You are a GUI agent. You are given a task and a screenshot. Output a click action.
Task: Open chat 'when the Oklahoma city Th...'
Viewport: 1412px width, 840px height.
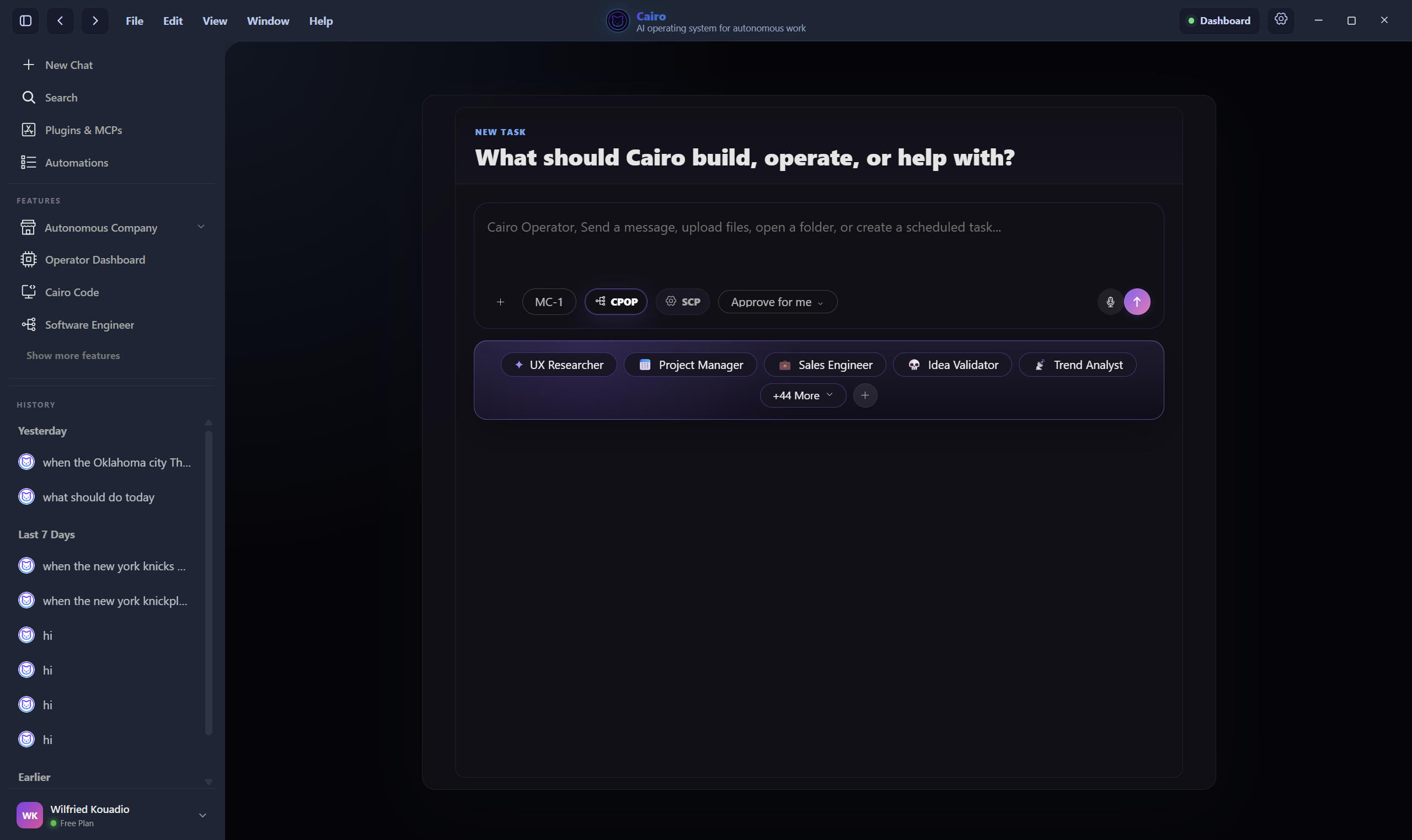tap(108, 462)
